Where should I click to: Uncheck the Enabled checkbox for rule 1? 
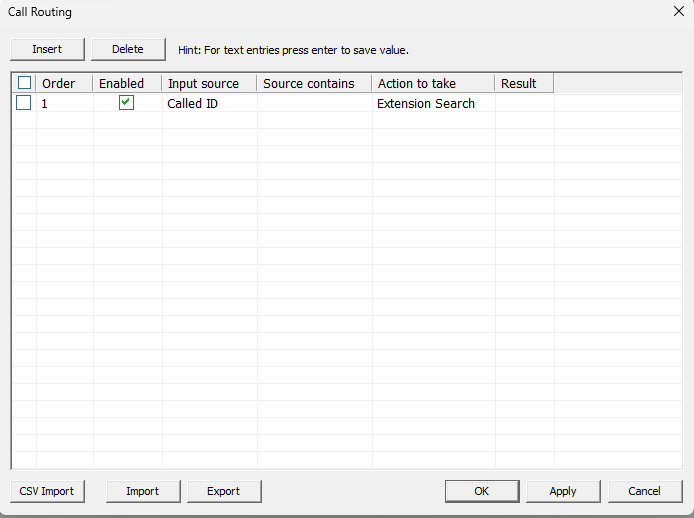click(x=126, y=103)
